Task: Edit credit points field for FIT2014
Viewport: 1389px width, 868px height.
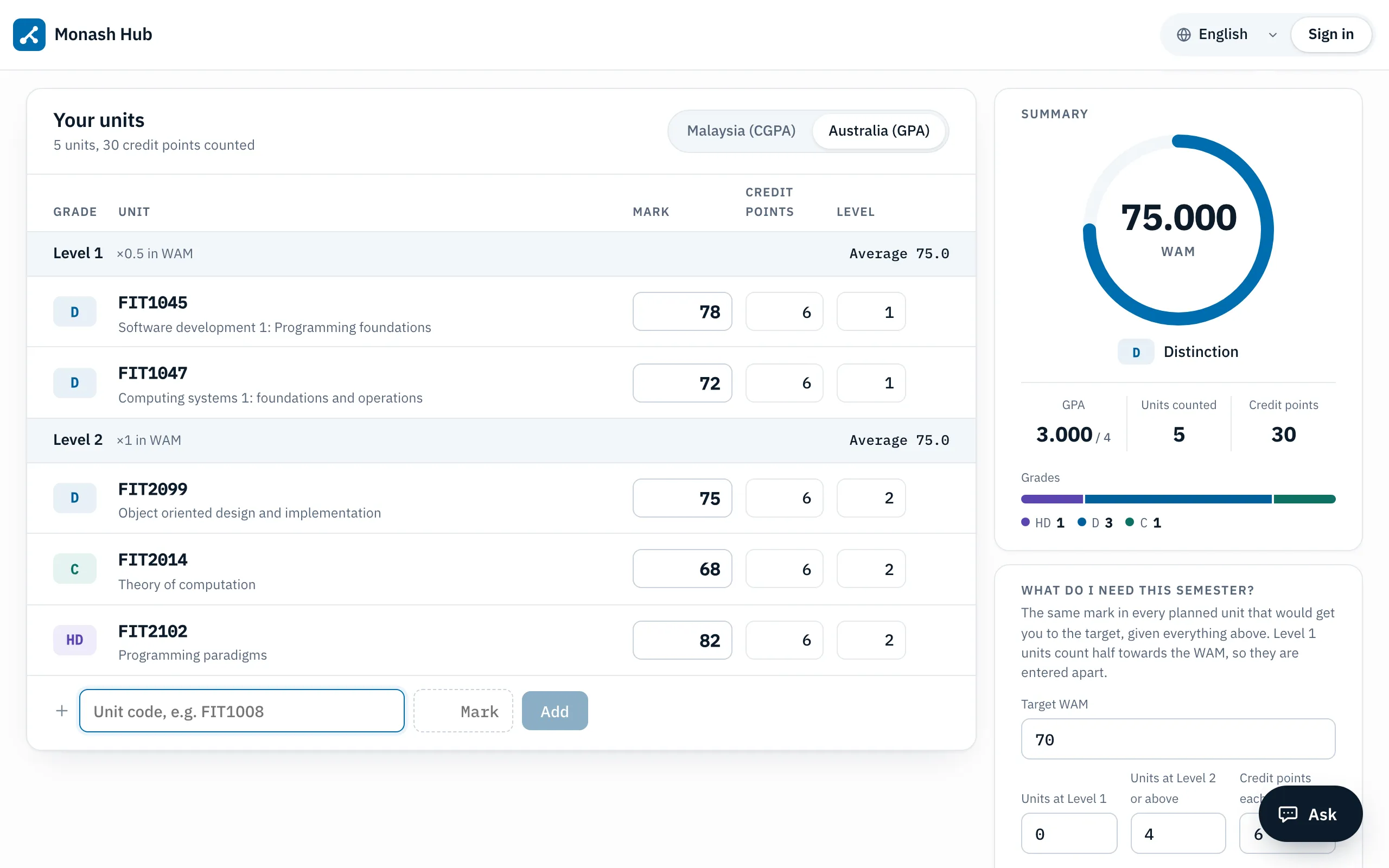Action: click(784, 569)
